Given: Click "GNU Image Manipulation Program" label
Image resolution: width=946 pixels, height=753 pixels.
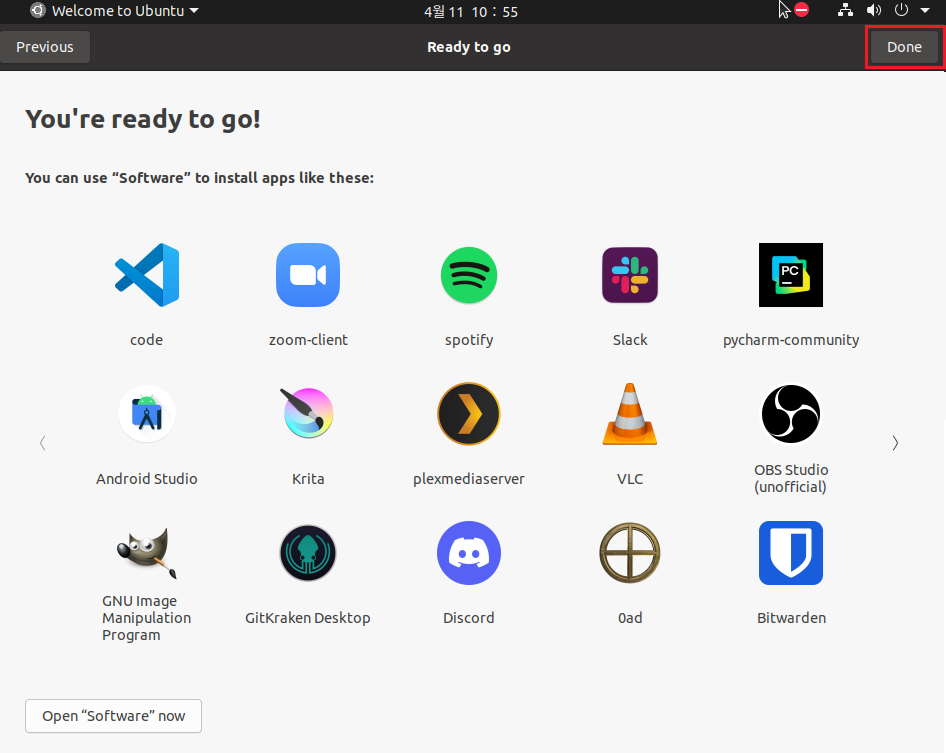Looking at the screenshot, I should pos(147,618).
